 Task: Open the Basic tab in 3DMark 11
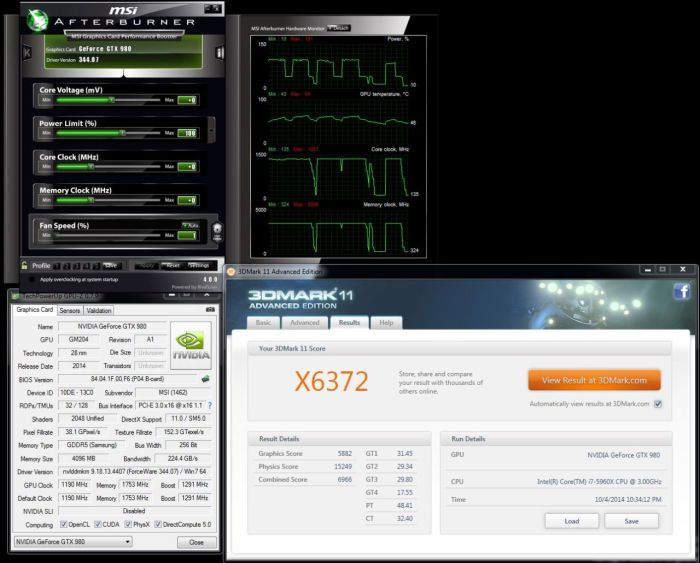pos(263,323)
